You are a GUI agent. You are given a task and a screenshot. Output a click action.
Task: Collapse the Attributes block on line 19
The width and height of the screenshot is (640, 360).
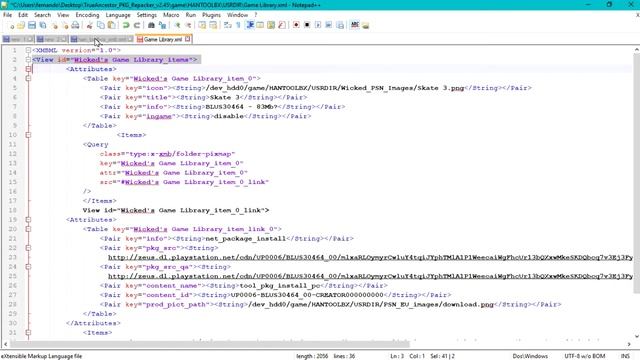(28, 220)
